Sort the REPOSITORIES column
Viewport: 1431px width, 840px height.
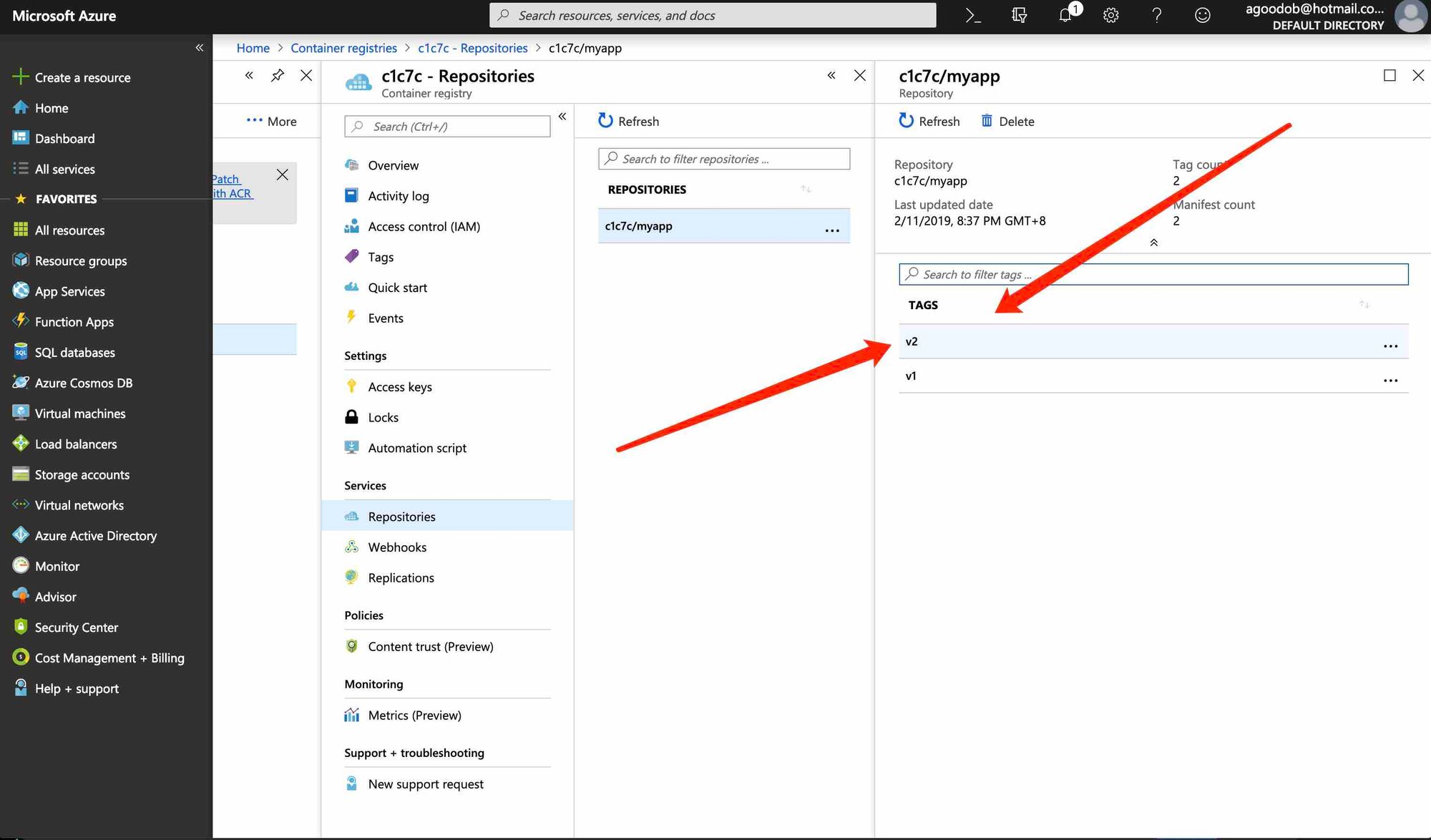click(806, 189)
